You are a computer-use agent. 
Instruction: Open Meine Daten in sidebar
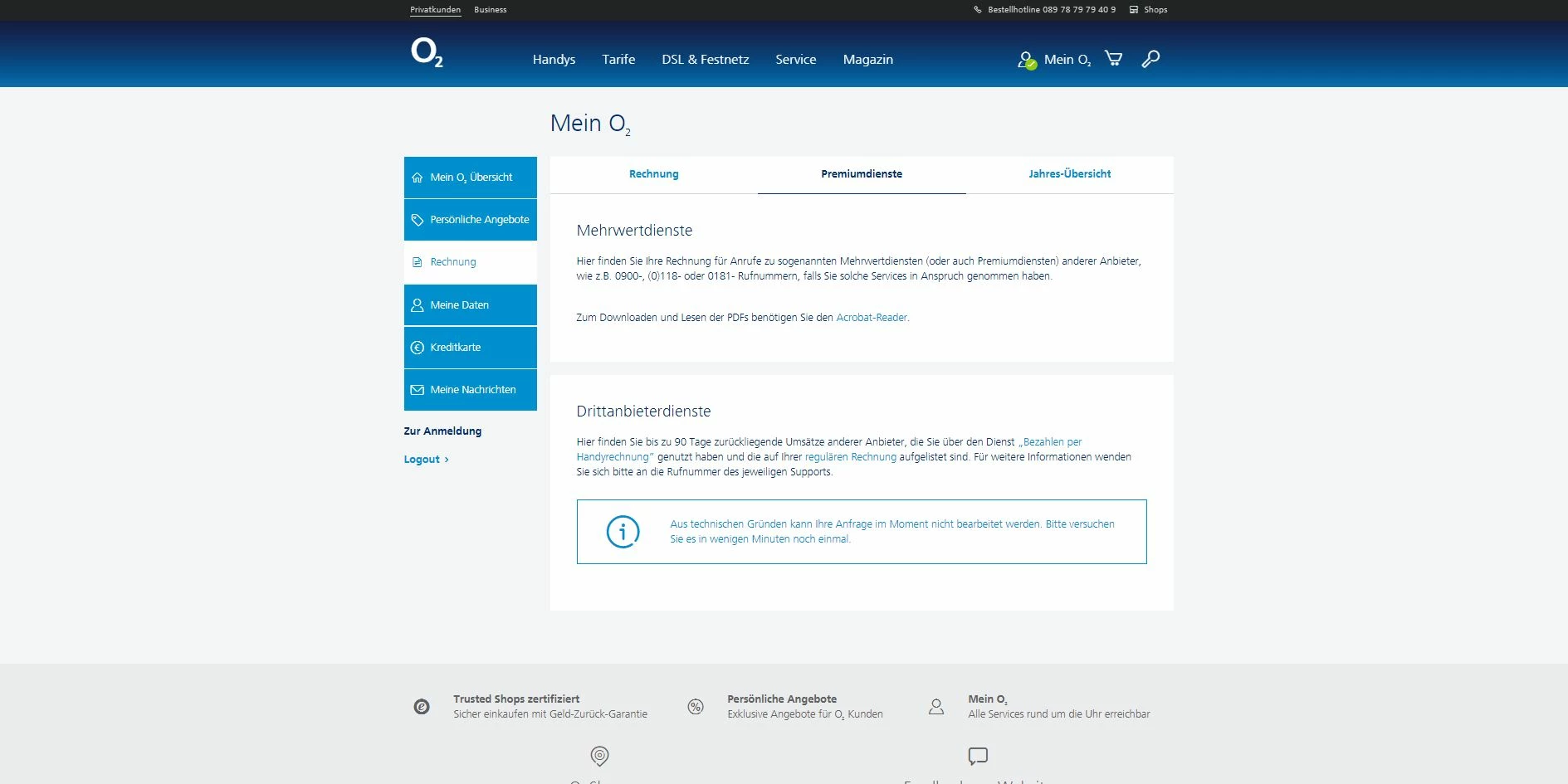(x=471, y=305)
